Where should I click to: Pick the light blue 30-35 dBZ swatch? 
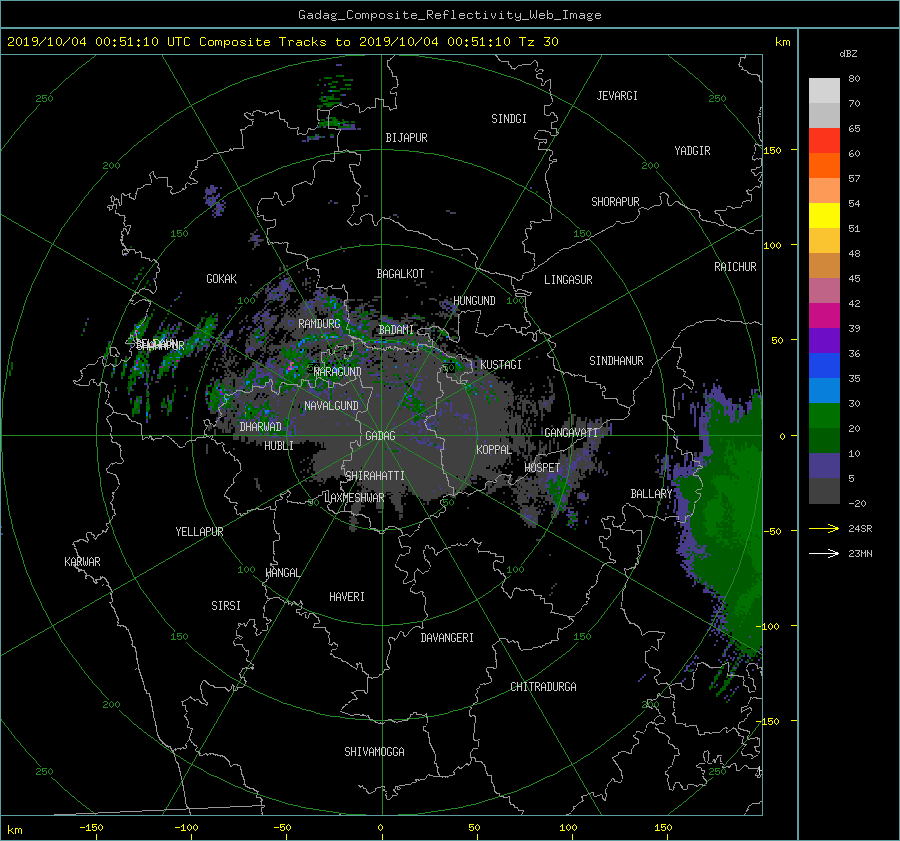click(824, 391)
